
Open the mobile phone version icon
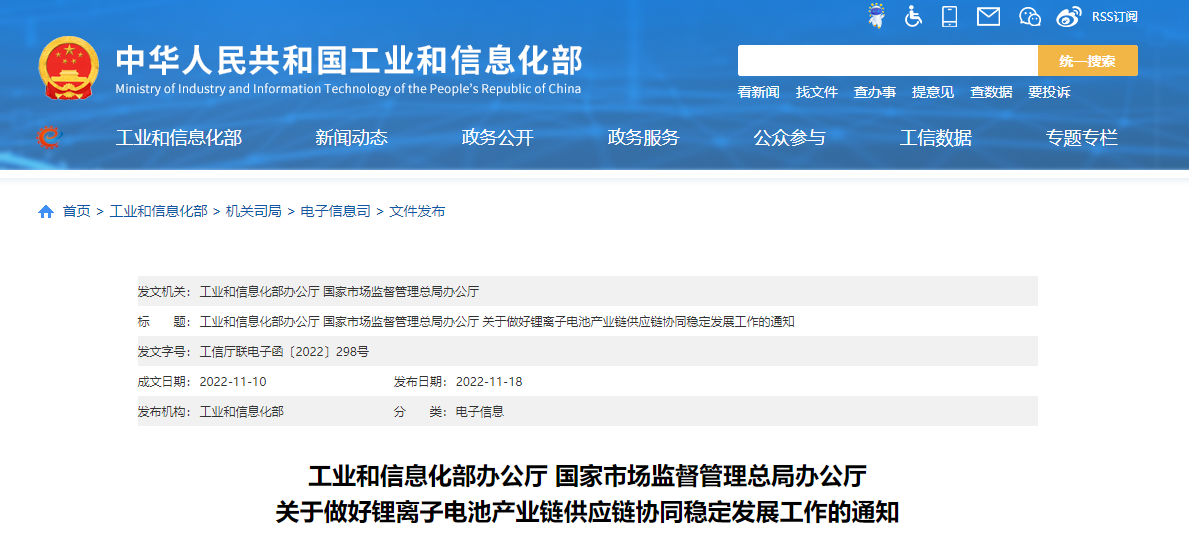[x=949, y=16]
